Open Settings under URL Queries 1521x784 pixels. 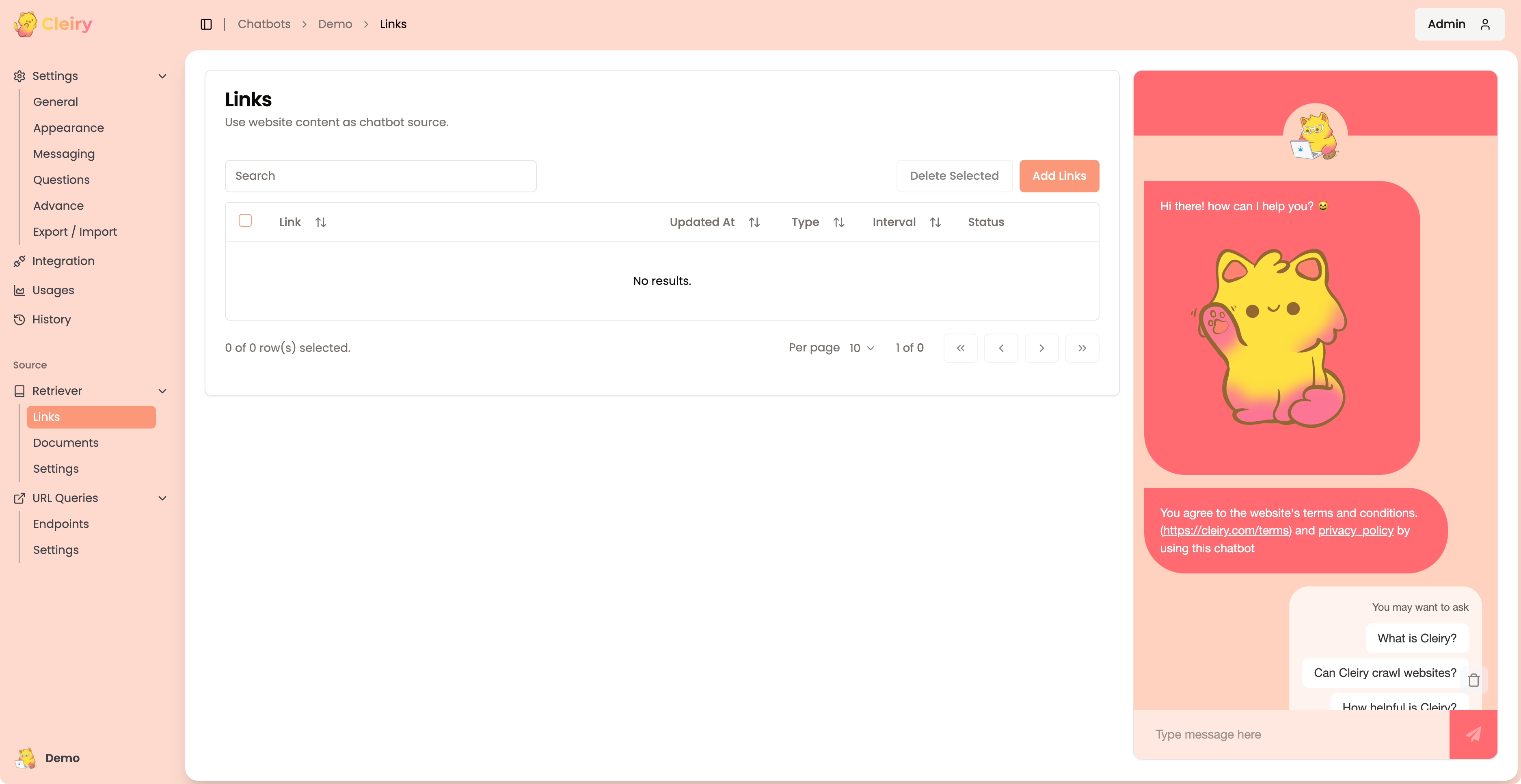pos(56,550)
